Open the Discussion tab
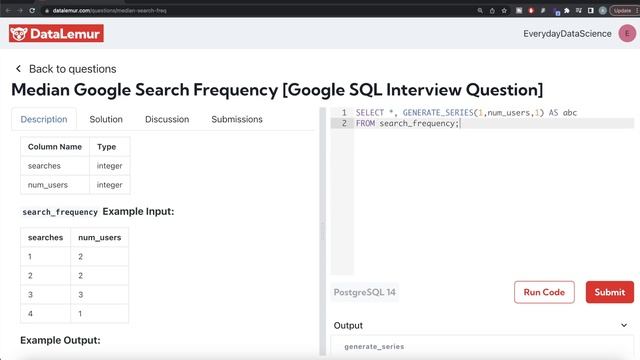 pyautogui.click(x=167, y=119)
